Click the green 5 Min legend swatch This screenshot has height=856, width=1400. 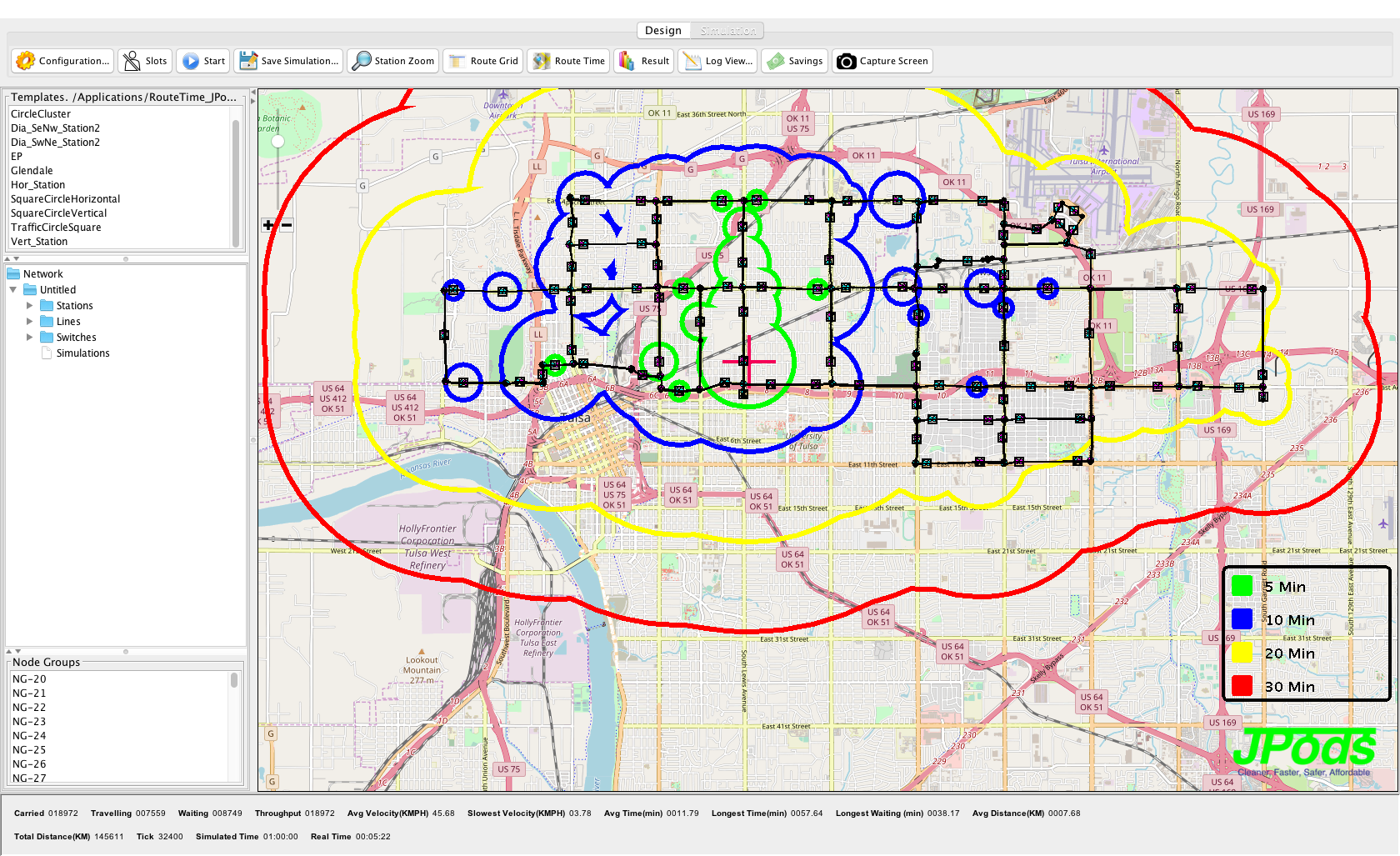(x=1242, y=587)
